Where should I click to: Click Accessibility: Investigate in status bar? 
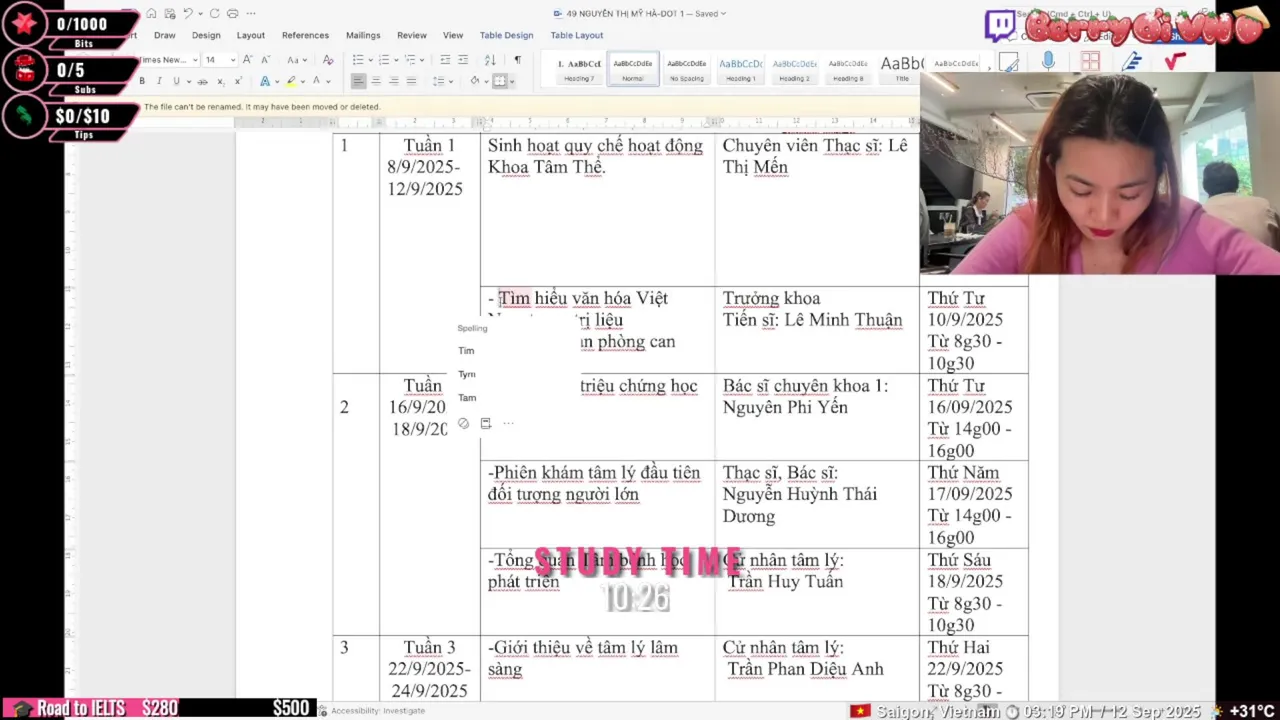point(378,711)
